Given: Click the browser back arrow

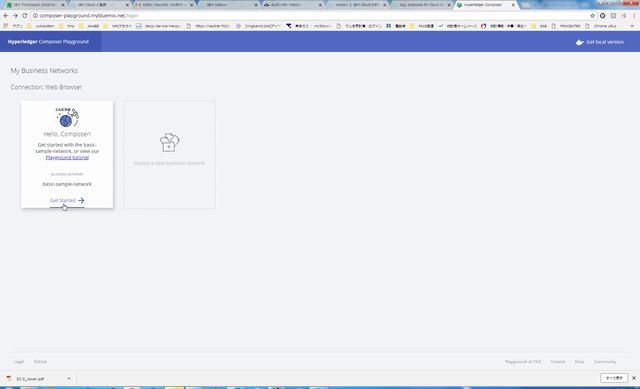Looking at the screenshot, I should click(x=6, y=16).
